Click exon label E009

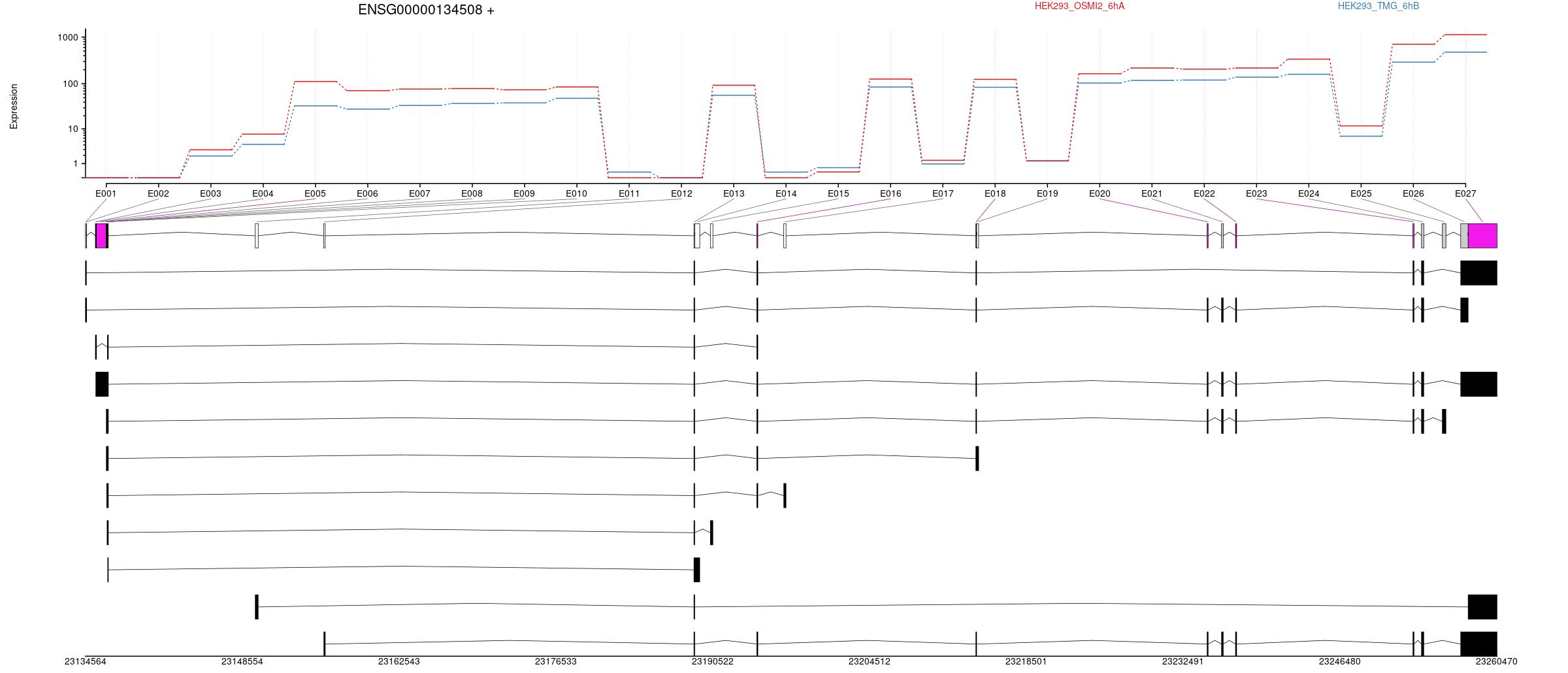(x=524, y=193)
